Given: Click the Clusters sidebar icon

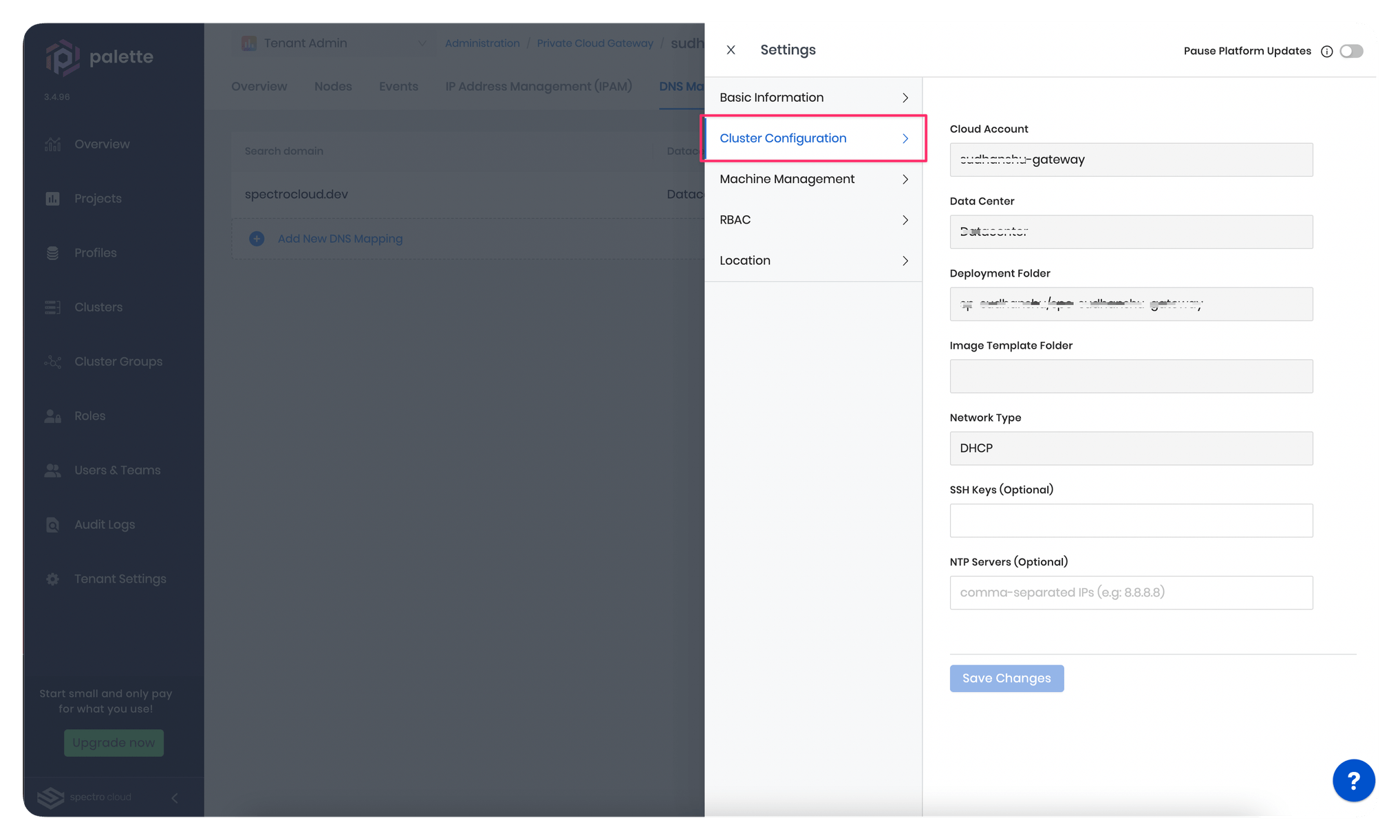Looking at the screenshot, I should [53, 308].
